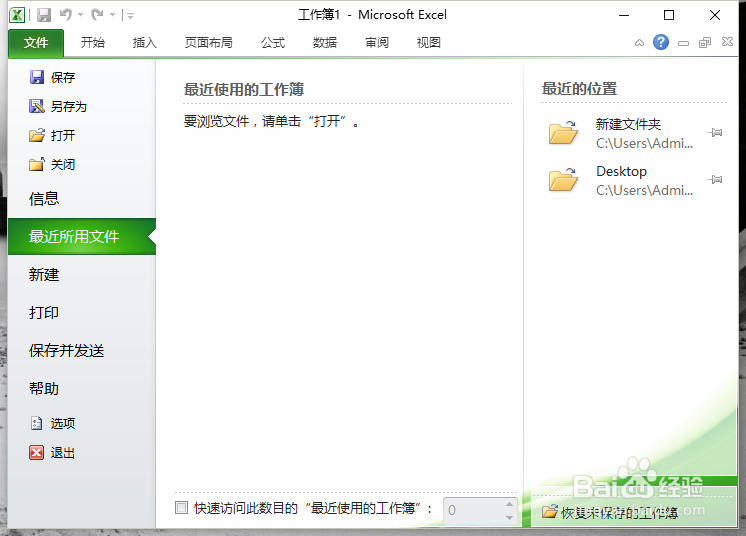The height and width of the screenshot is (536, 746).
Task: Switch to the 公式 ribbon tab
Action: tap(273, 43)
